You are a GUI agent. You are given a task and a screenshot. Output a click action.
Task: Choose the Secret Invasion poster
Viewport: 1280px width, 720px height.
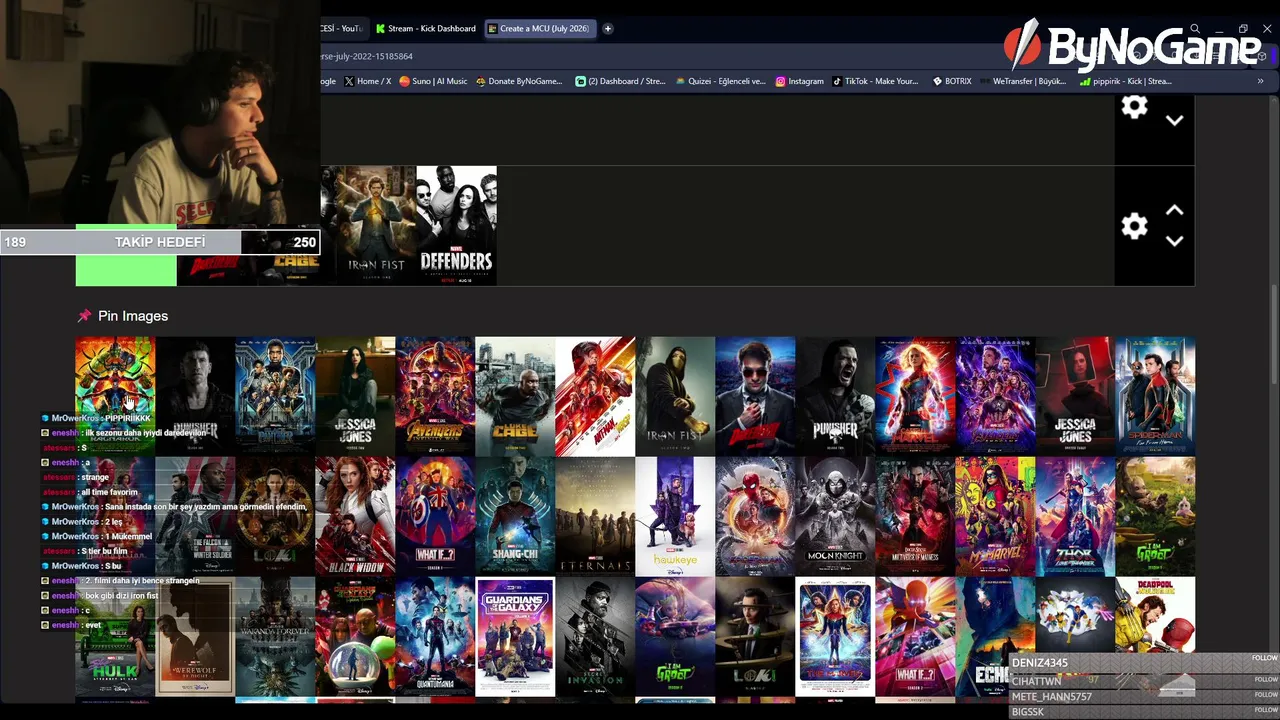tap(595, 636)
